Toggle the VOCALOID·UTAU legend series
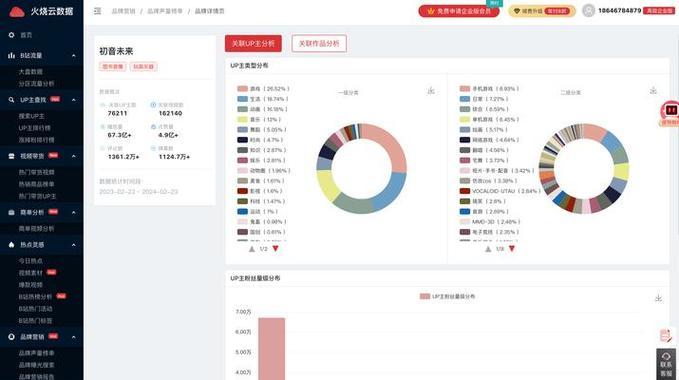Image resolution: width=679 pixels, height=380 pixels. point(500,191)
